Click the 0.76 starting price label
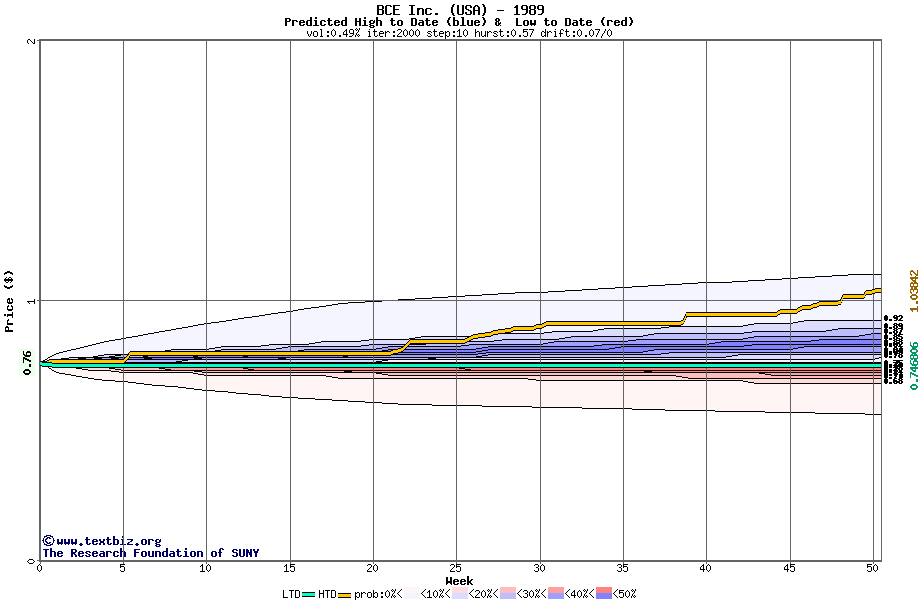Screen dimensions: 920x600 coord(27,362)
